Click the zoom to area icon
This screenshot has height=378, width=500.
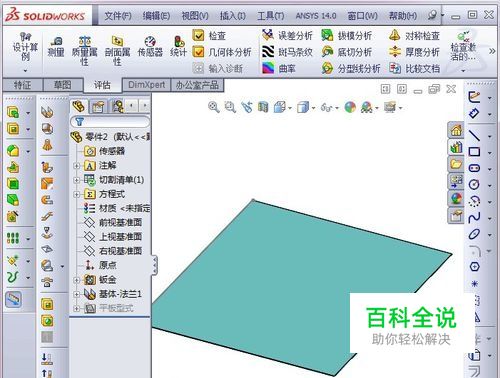[x=230, y=107]
